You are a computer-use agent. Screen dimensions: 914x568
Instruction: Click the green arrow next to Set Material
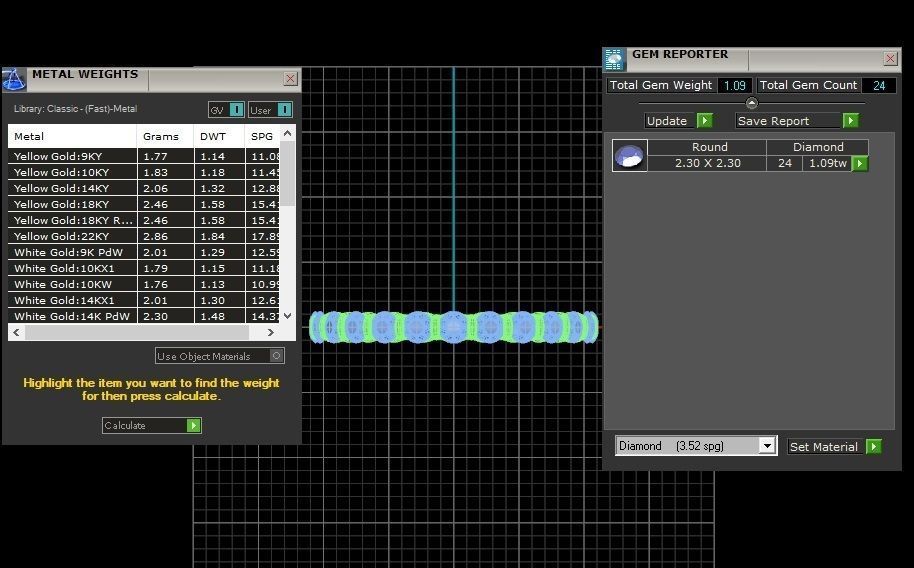coord(873,447)
